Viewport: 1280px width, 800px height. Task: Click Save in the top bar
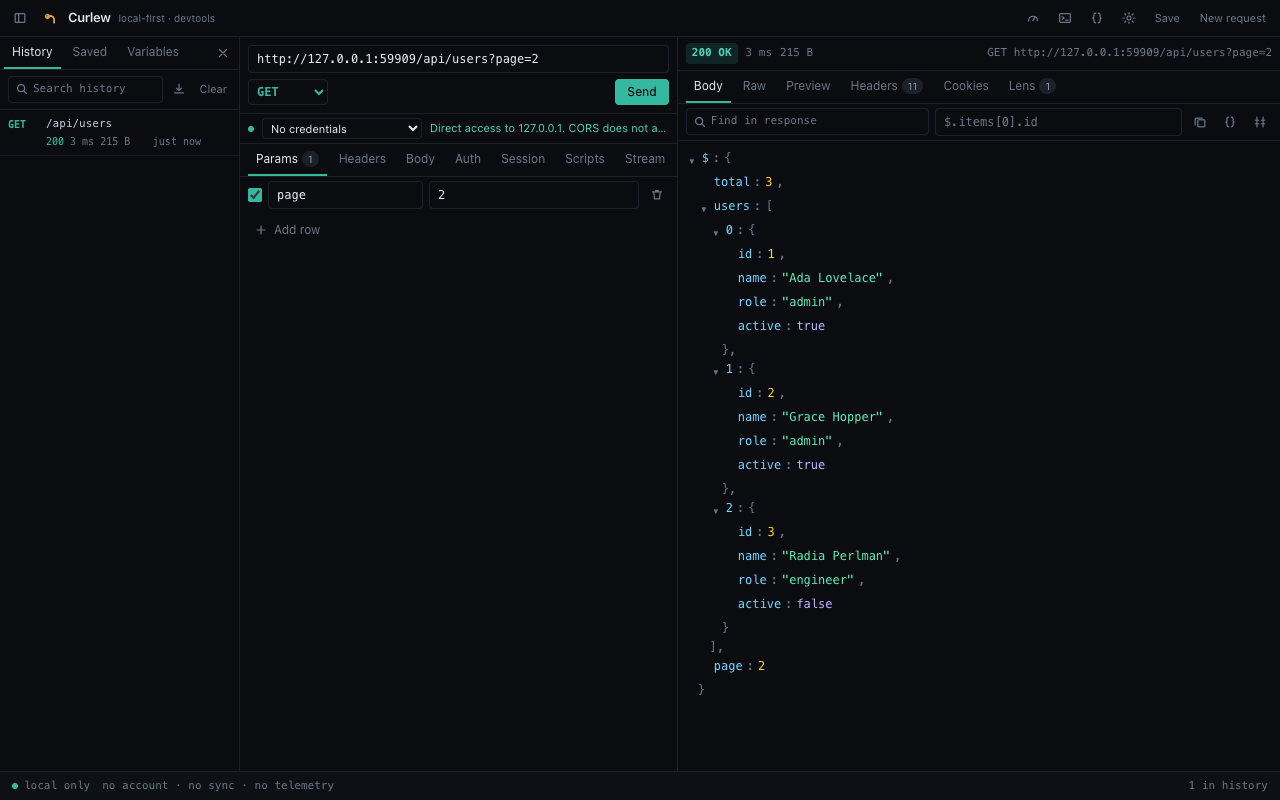(x=1167, y=18)
